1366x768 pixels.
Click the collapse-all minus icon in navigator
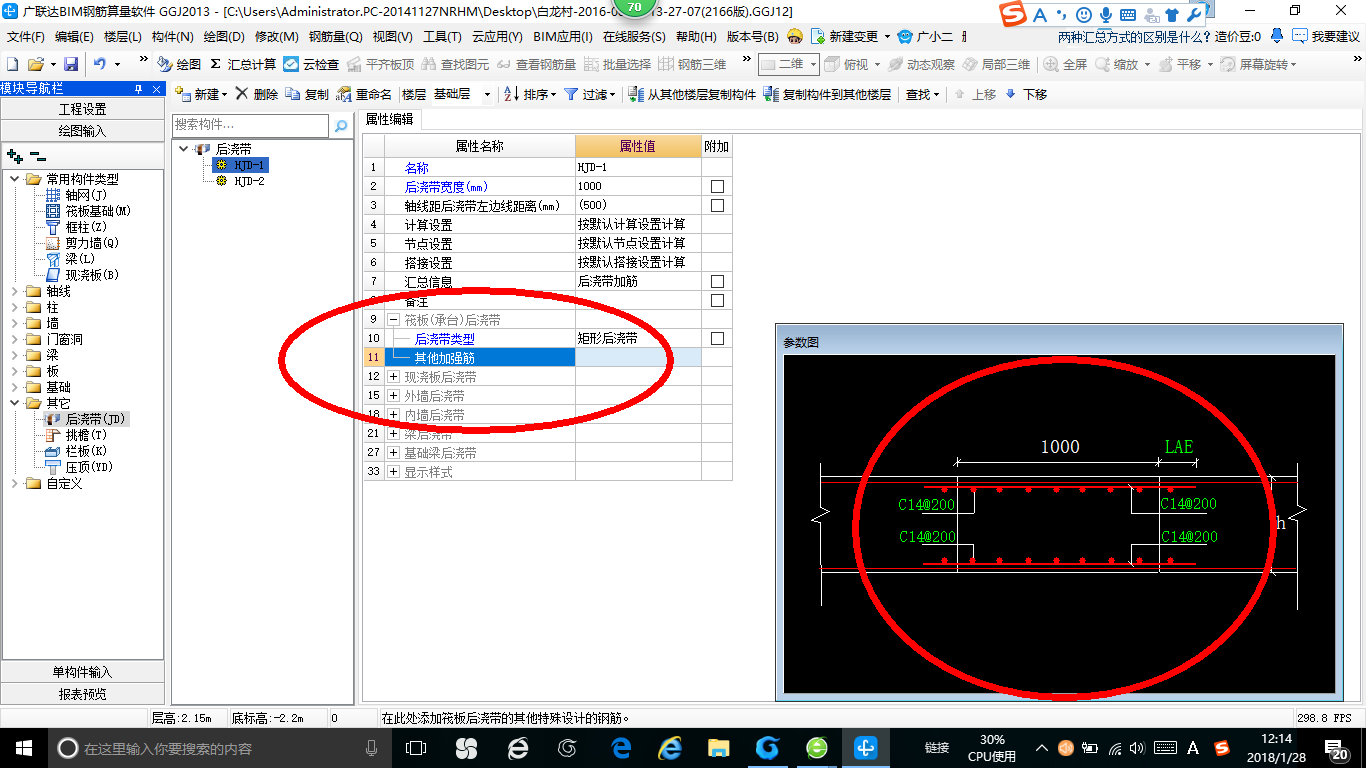point(37,156)
